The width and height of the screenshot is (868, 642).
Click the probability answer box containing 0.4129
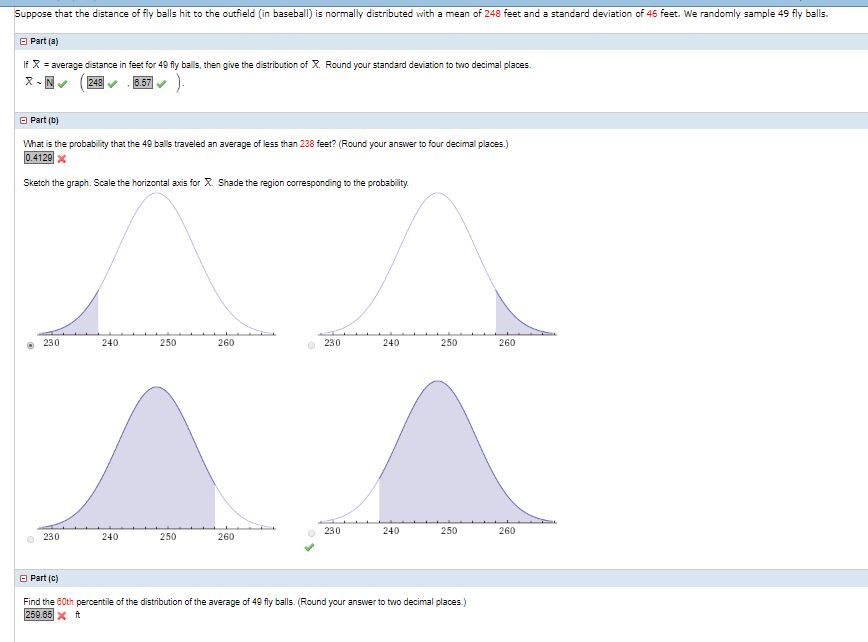39,158
